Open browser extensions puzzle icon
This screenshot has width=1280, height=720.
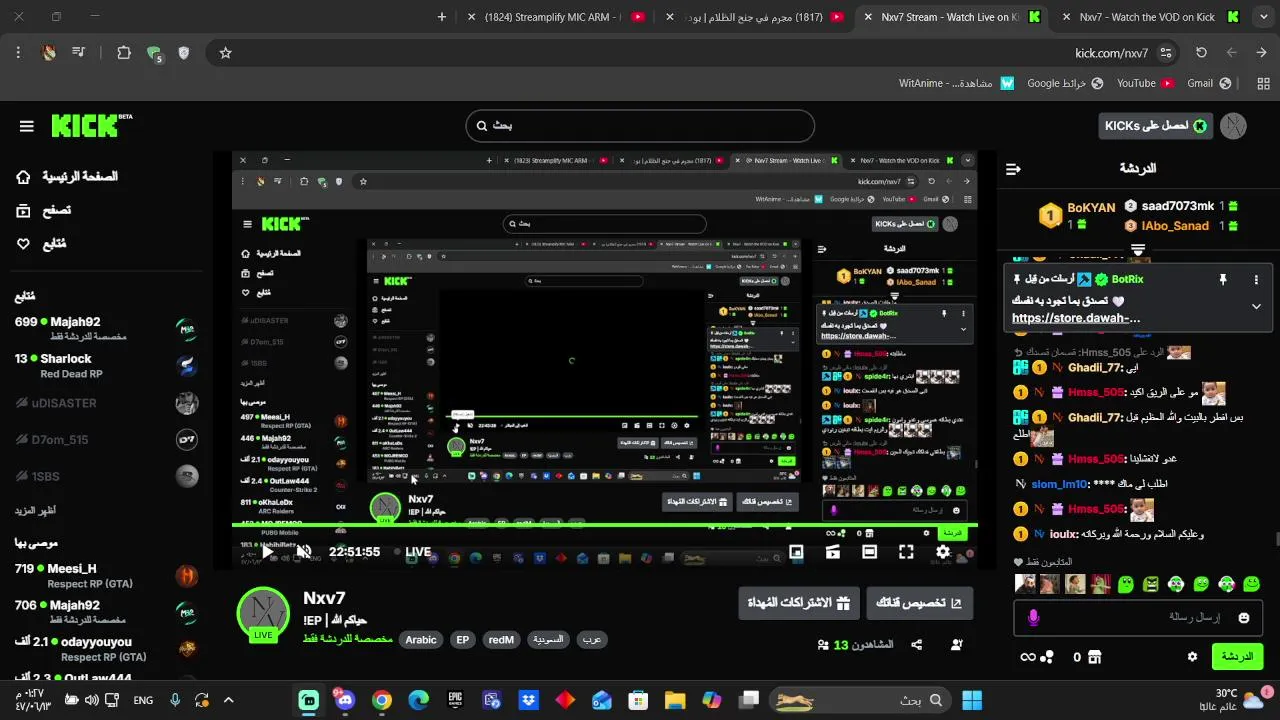click(x=124, y=53)
